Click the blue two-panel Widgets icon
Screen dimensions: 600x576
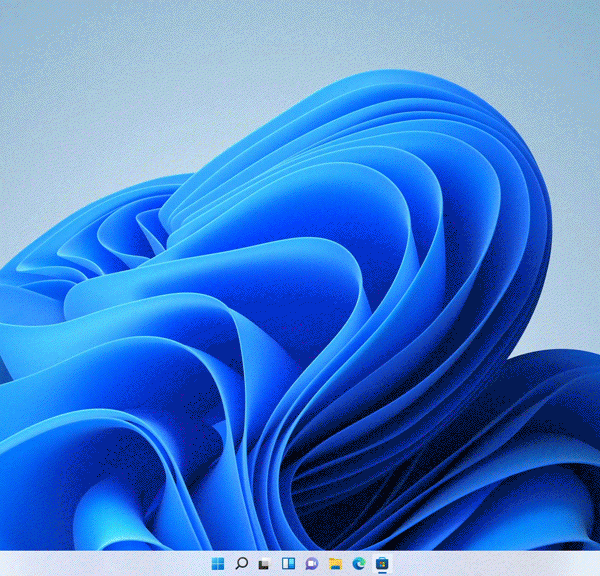tap(288, 564)
